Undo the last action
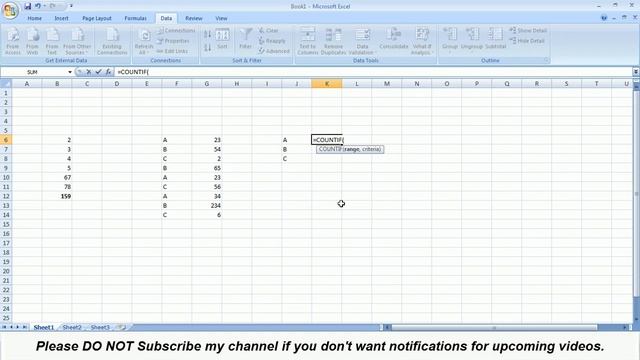The height and width of the screenshot is (360, 640). tap(38, 6)
